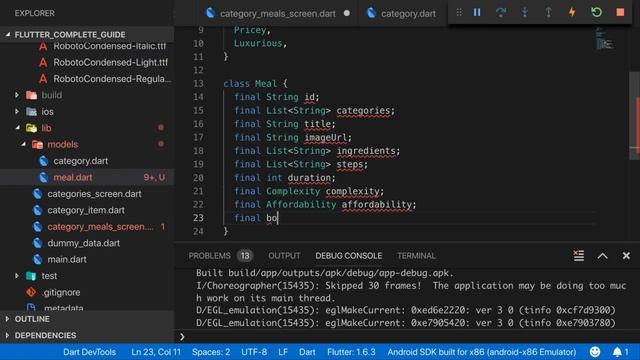Close the bottom panel
This screenshot has width=640, height=360.
point(626,256)
